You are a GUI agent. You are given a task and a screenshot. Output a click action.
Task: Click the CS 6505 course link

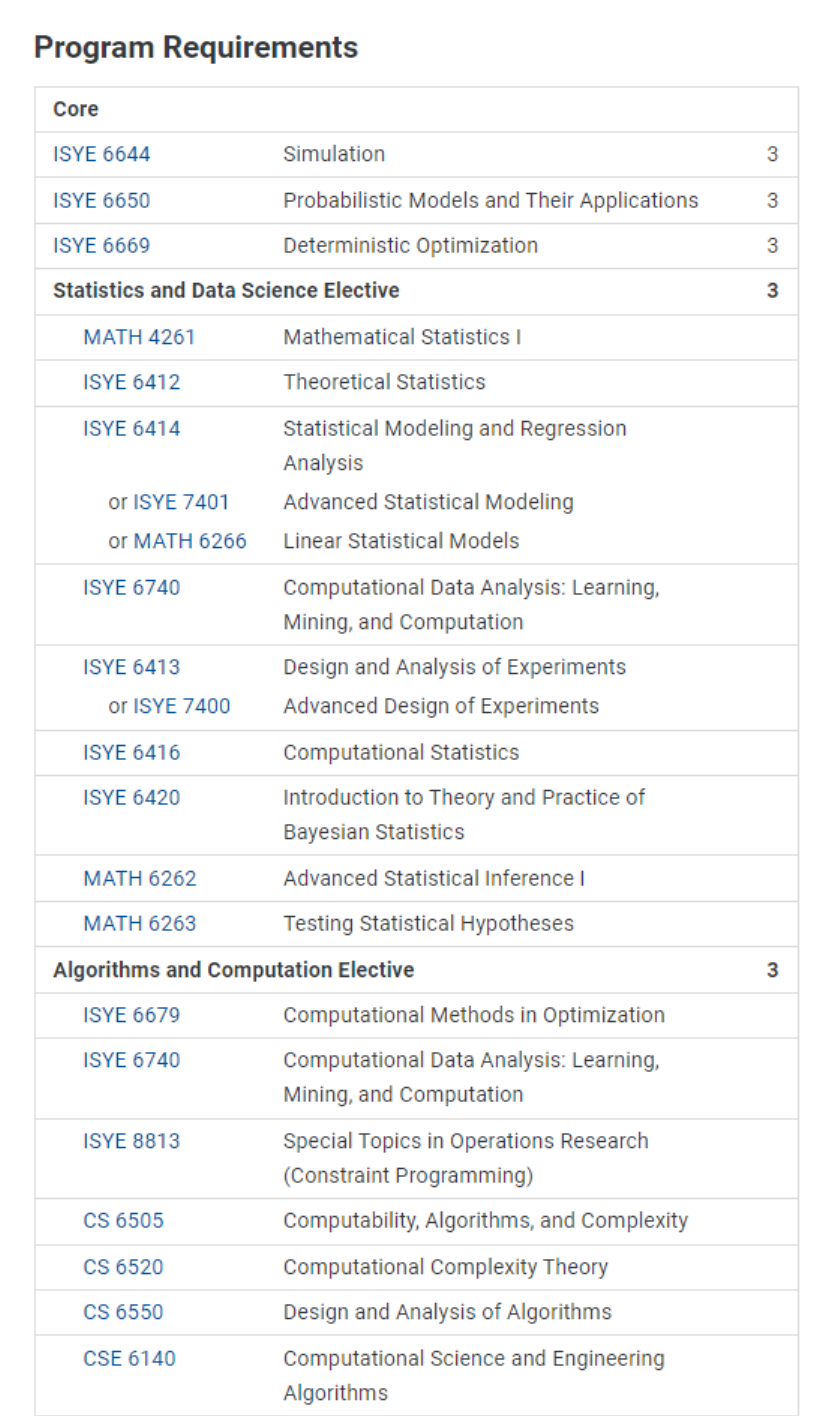click(123, 1221)
